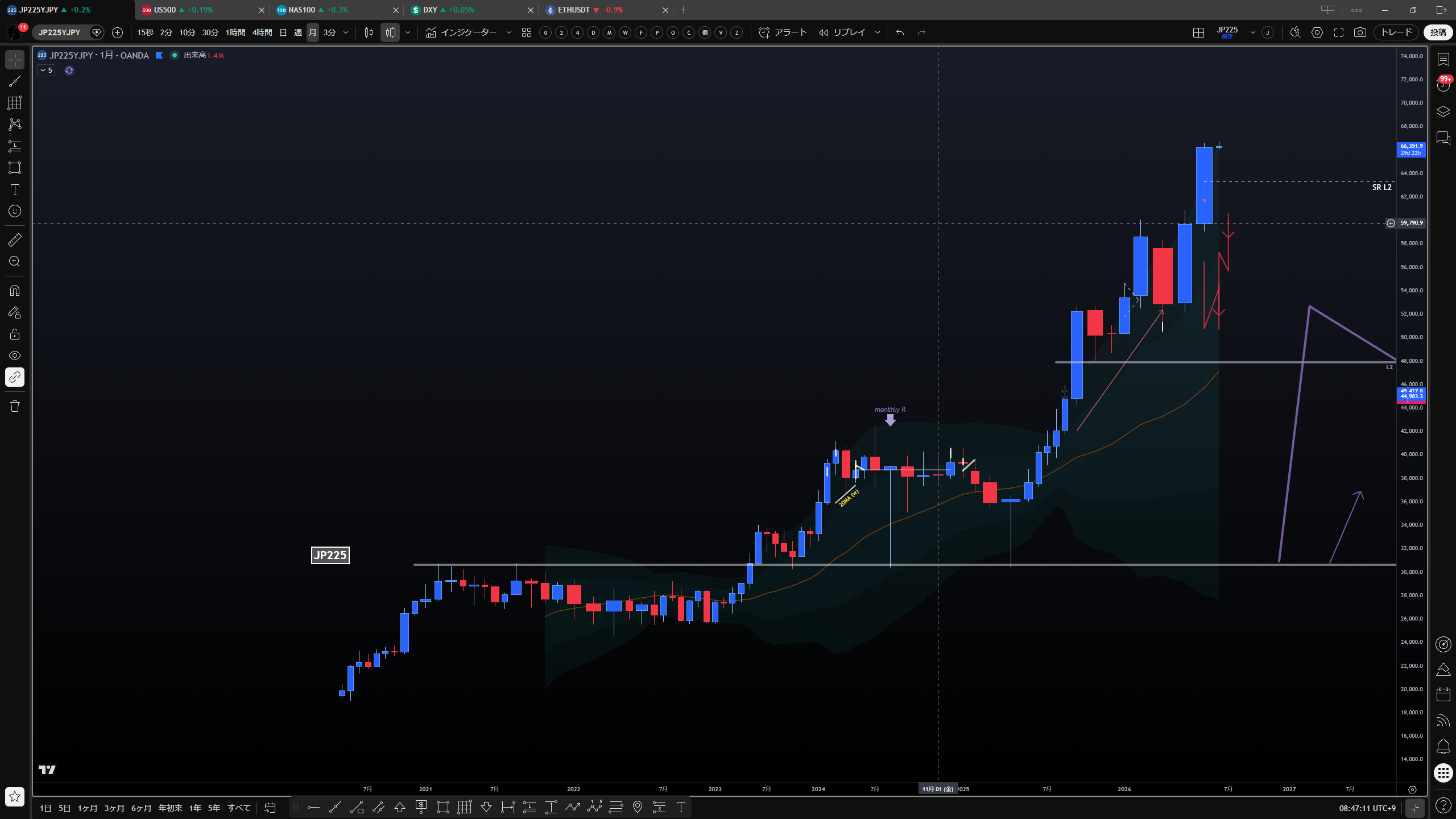The width and height of the screenshot is (1456, 819).
Task: Expand the chart type dropdown arrow
Action: (408, 32)
